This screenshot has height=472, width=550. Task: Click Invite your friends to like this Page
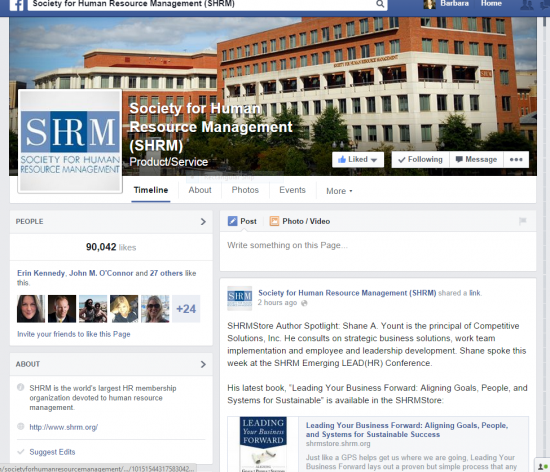74,334
